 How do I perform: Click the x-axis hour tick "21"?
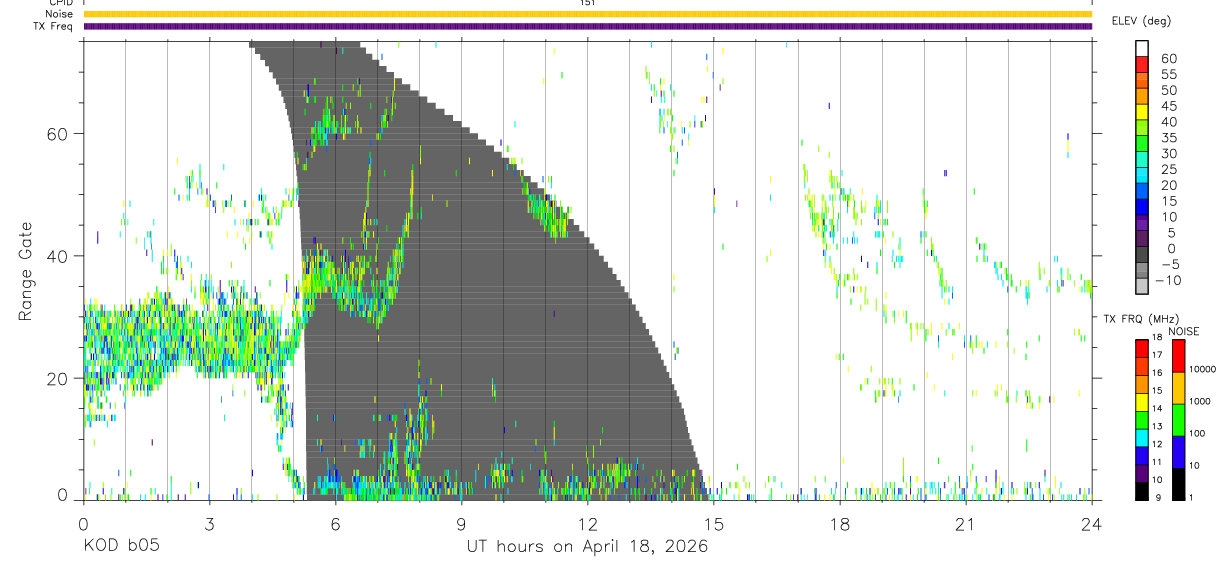[966, 523]
